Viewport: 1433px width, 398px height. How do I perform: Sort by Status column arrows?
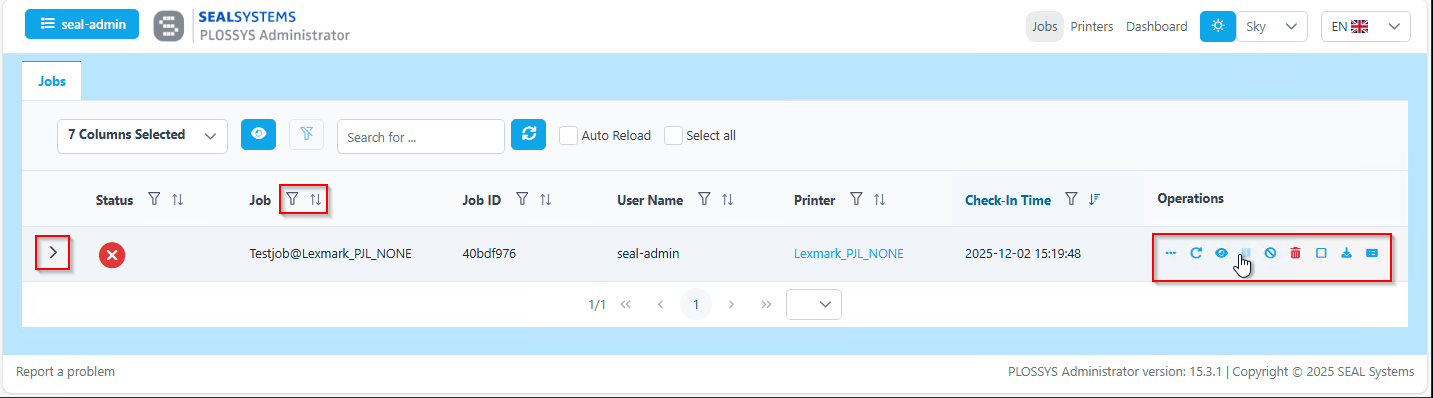pos(178,200)
